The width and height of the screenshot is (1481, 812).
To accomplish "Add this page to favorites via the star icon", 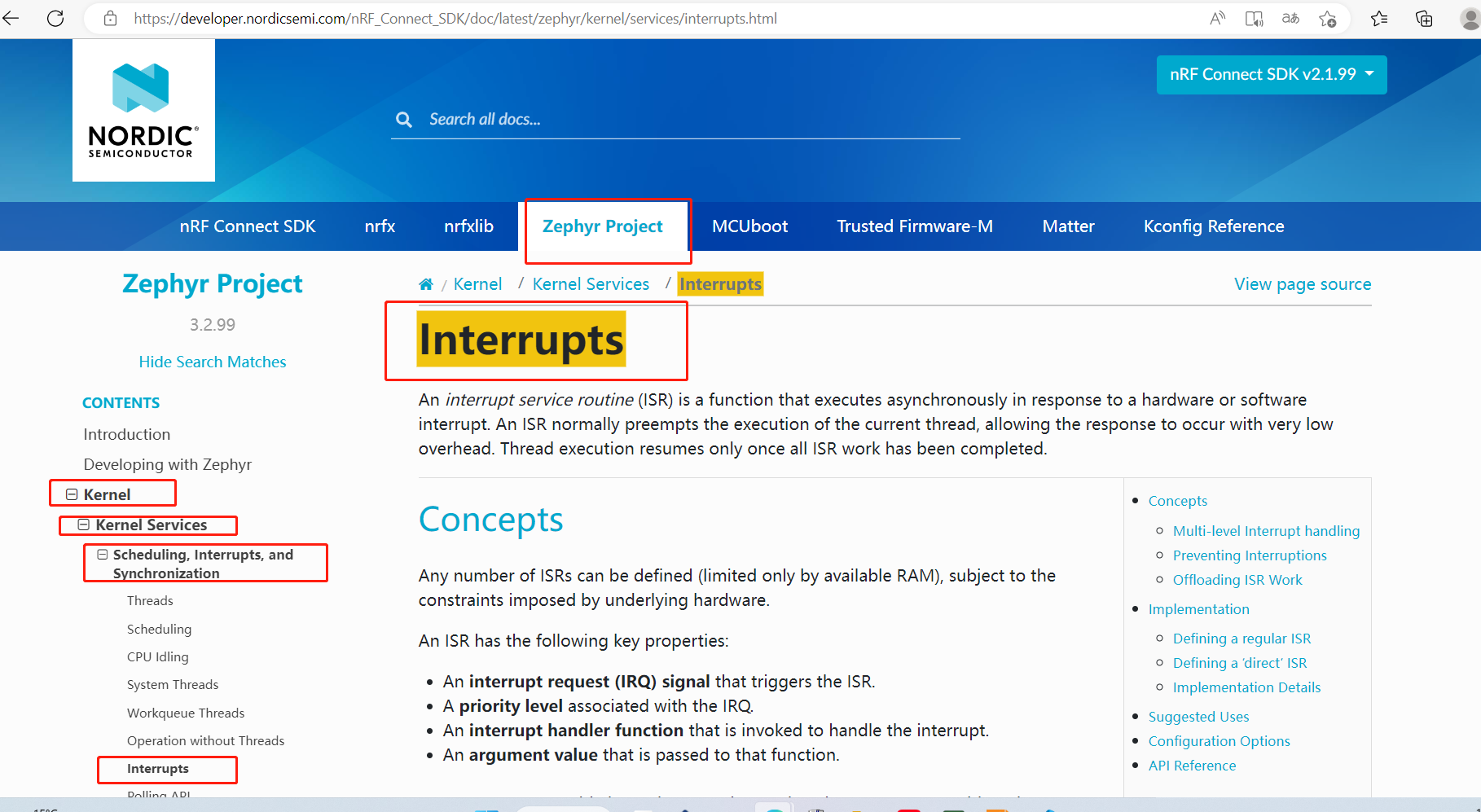I will tap(1328, 18).
